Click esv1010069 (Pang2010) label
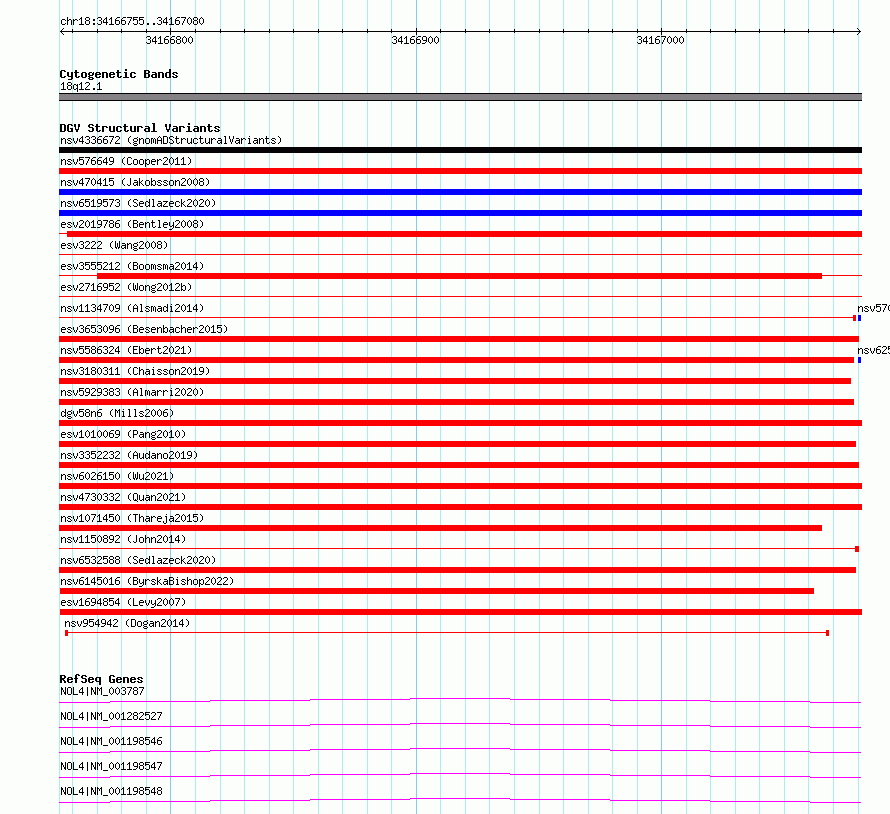Image resolution: width=890 pixels, height=814 pixels. tap(123, 434)
